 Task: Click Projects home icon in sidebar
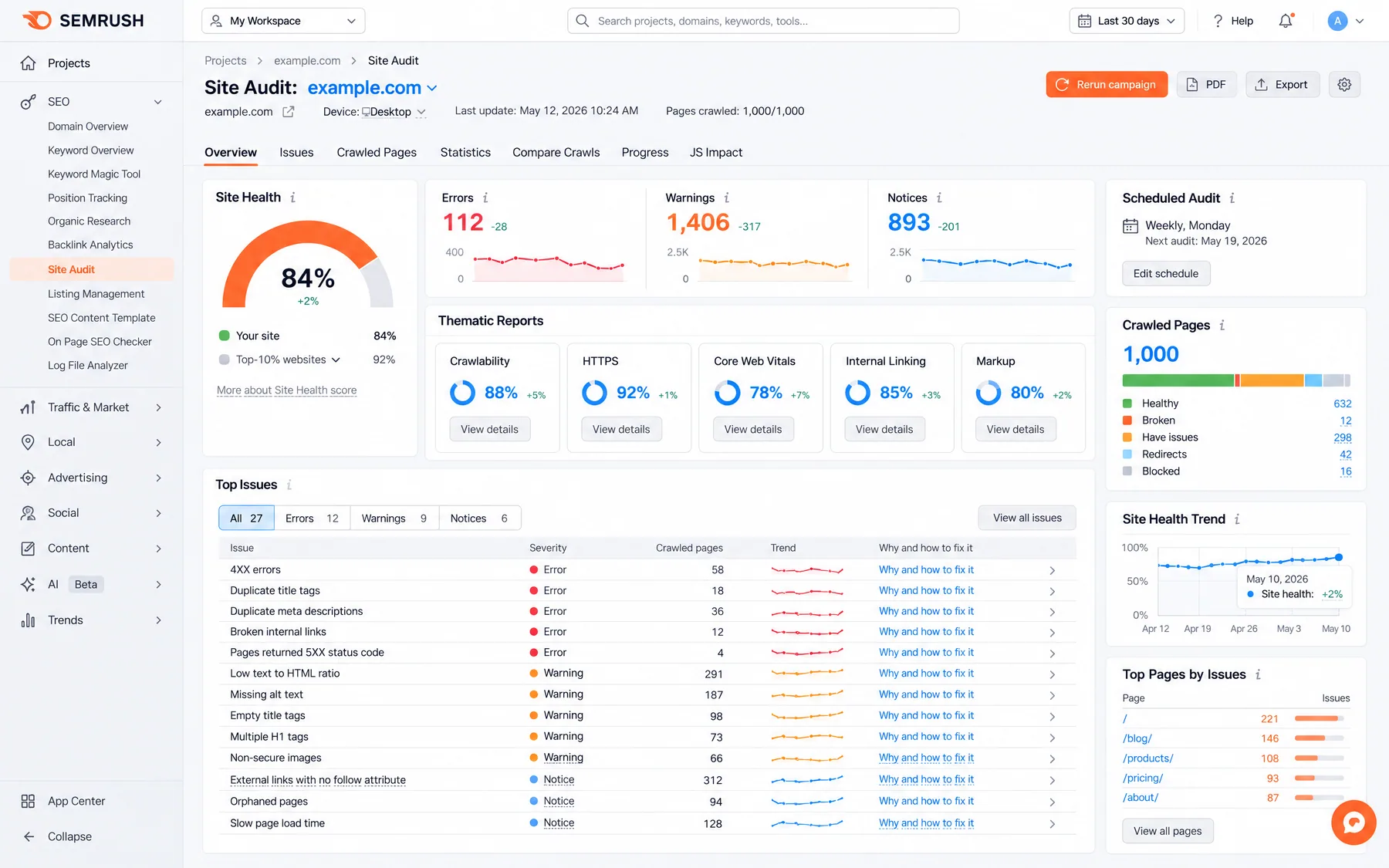pos(28,63)
